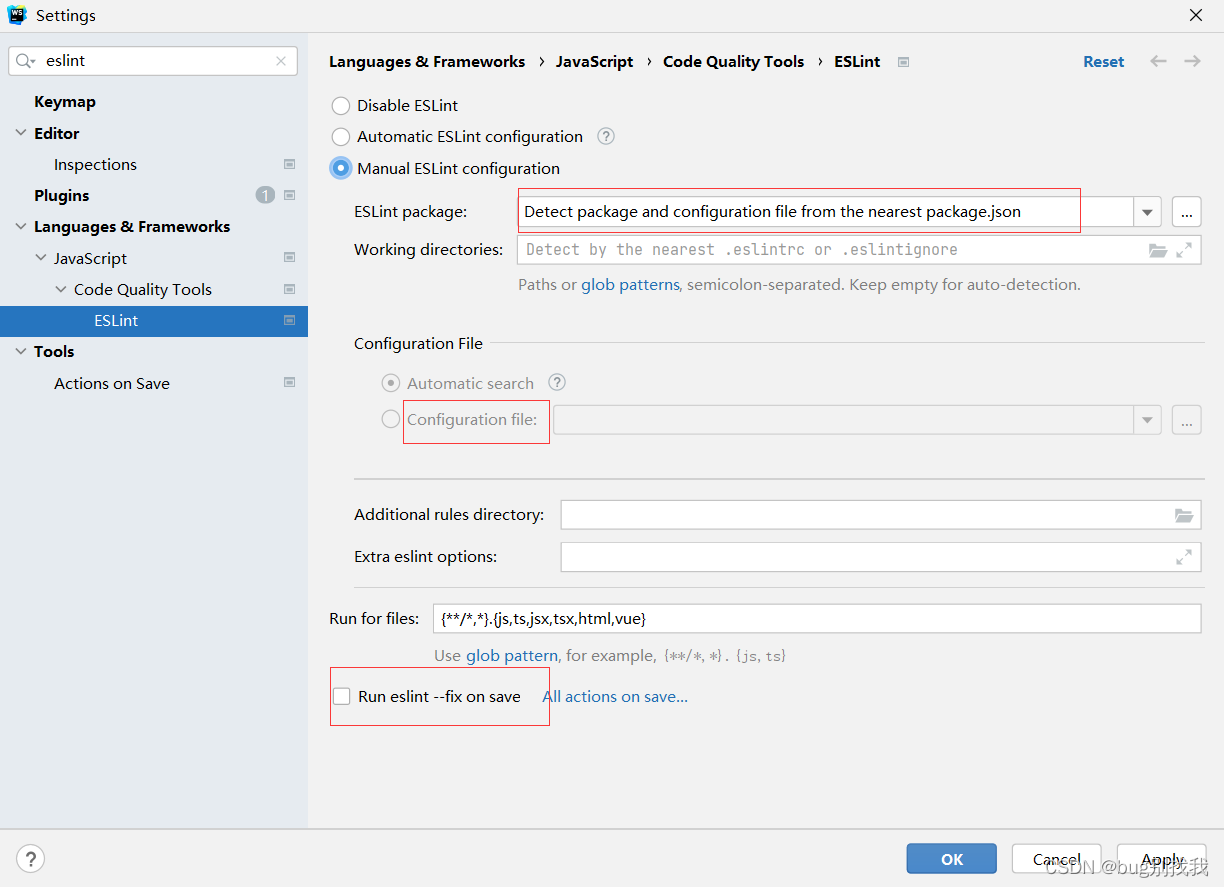Open help icon next to Automatic search

coord(557,382)
